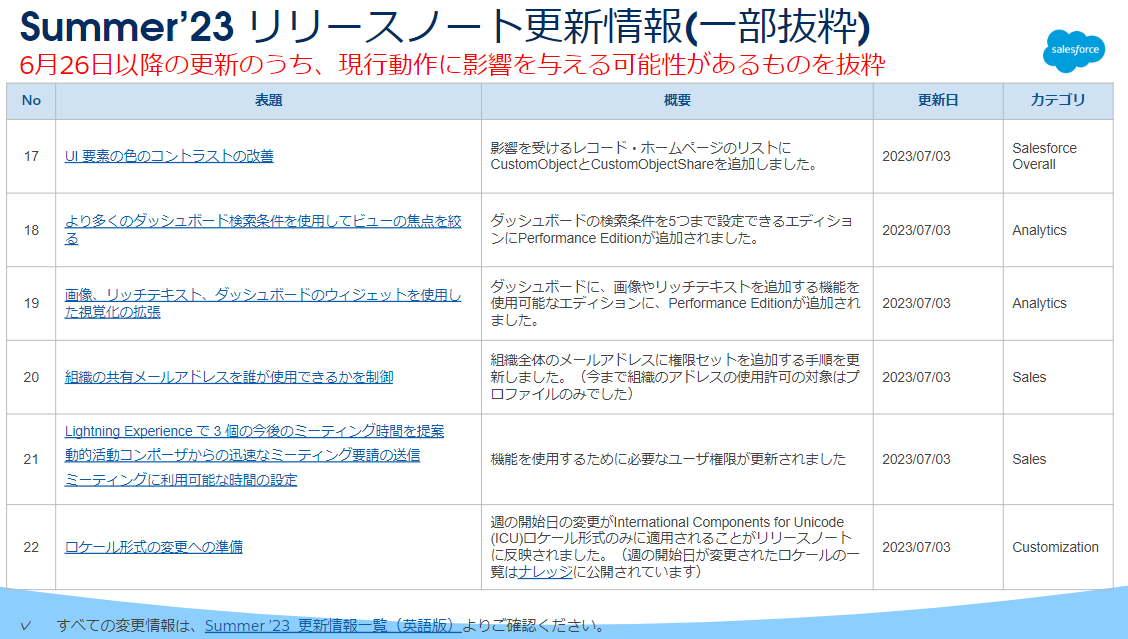Click the 'Sales' category in row 21
Image resolution: width=1128 pixels, height=639 pixels.
click(1029, 459)
